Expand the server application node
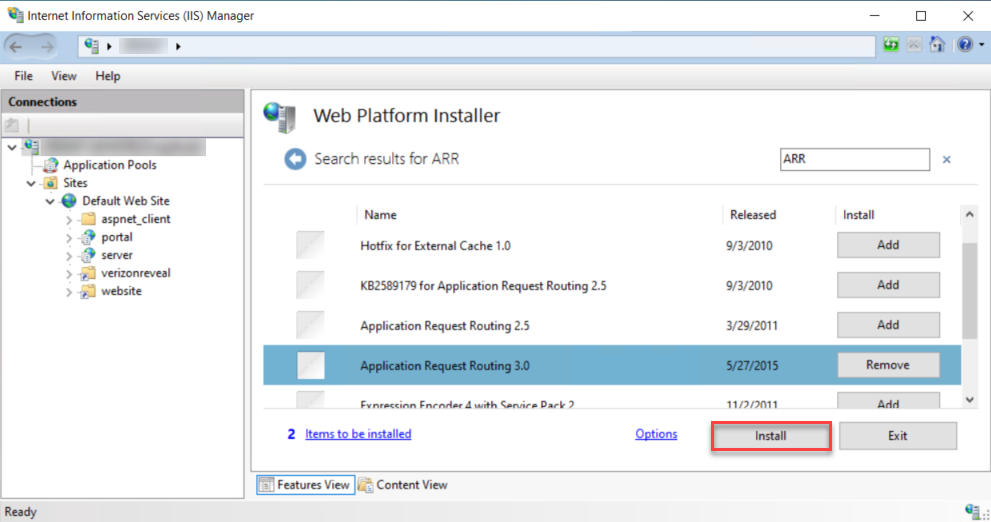 [69, 256]
